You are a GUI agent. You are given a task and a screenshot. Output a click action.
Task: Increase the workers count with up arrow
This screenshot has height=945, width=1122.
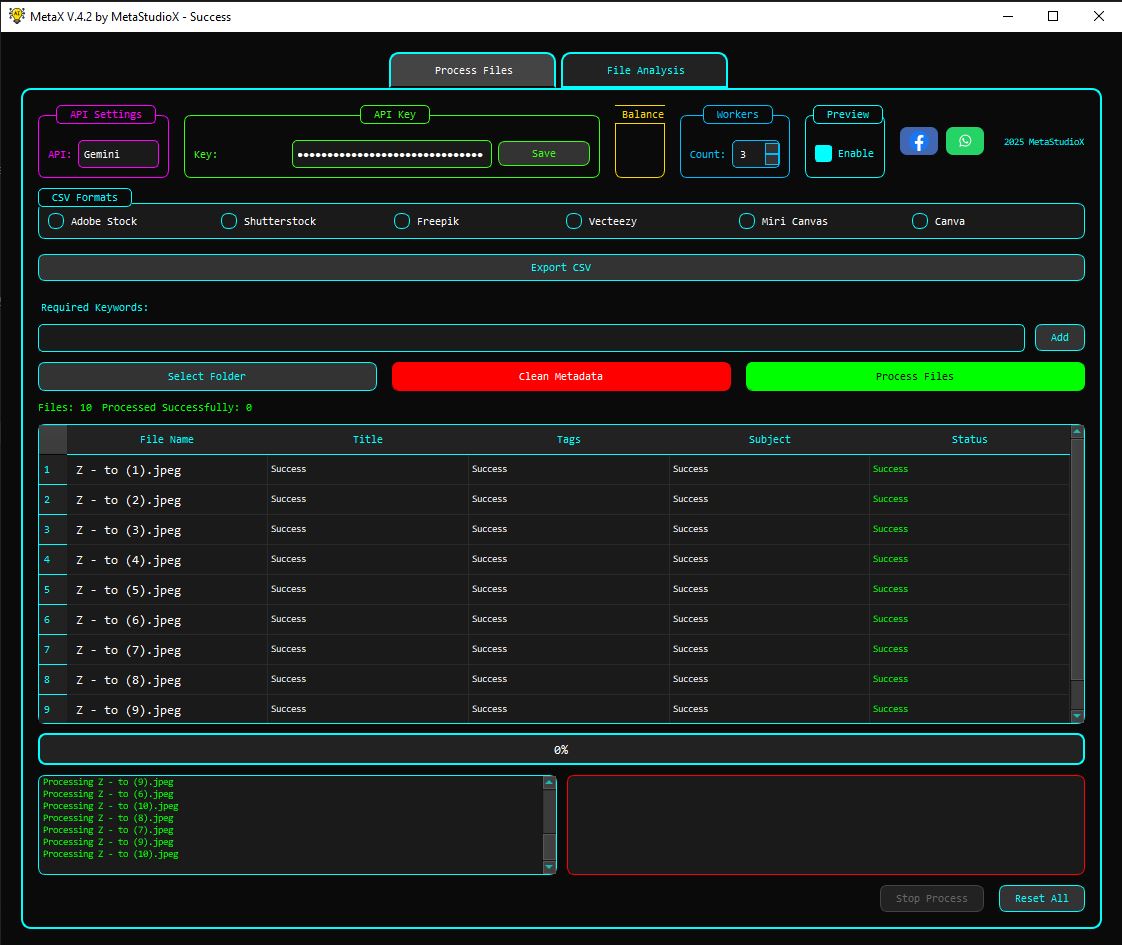pyautogui.click(x=771, y=148)
